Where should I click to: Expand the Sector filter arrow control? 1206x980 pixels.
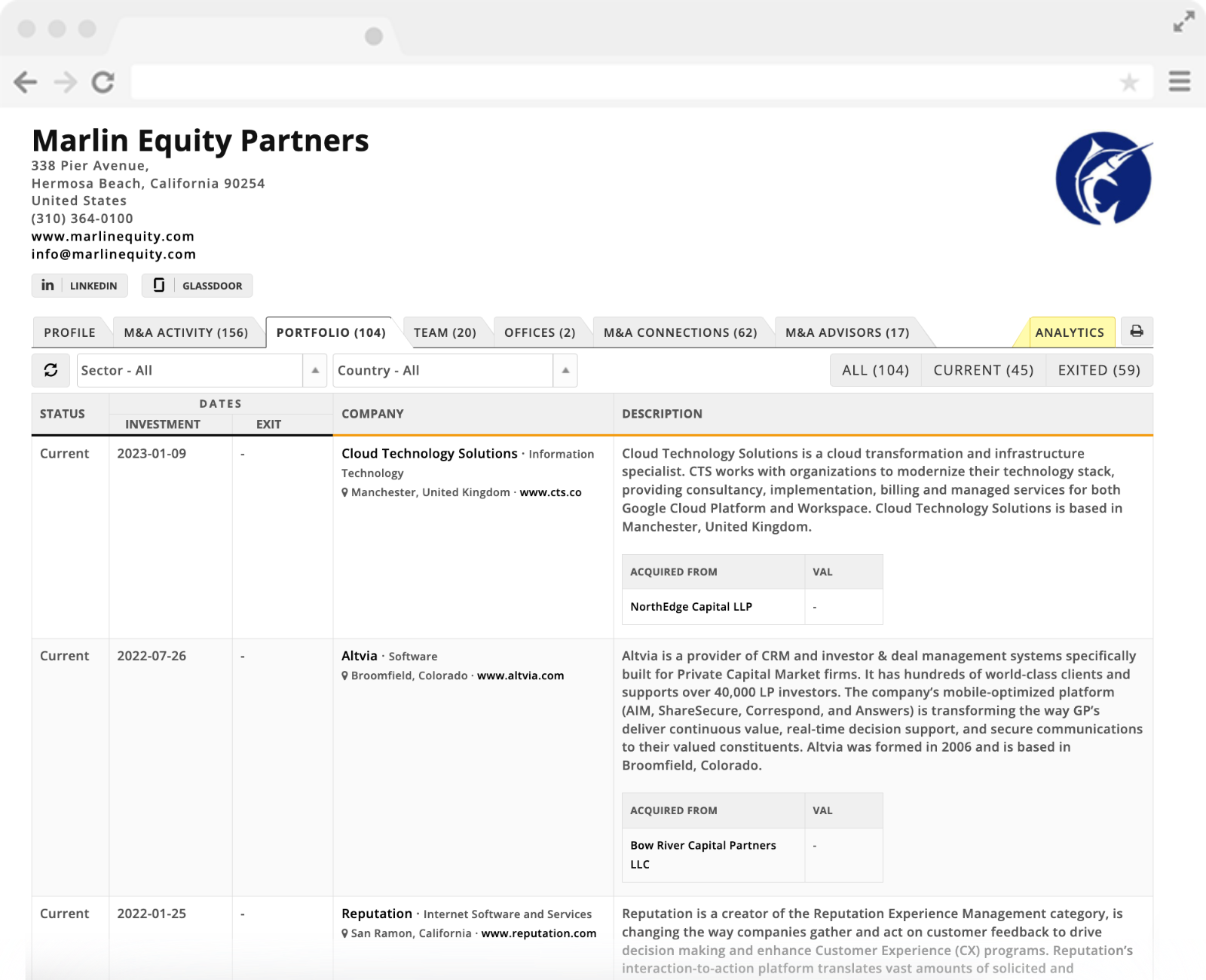314,370
